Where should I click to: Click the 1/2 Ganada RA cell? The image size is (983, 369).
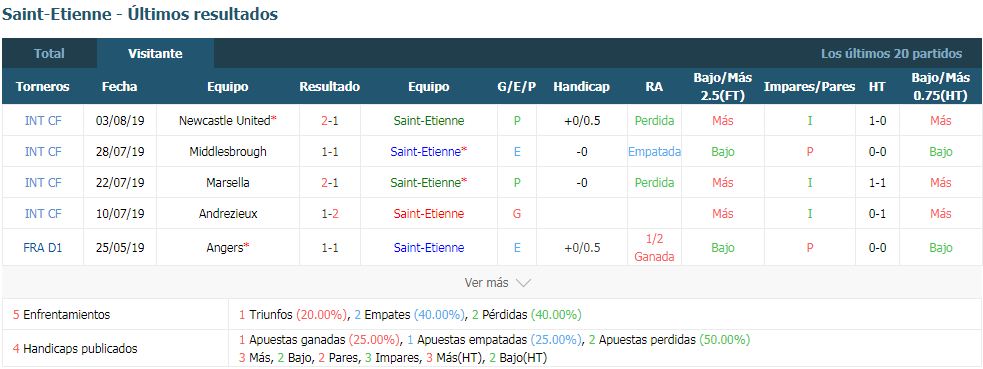pyautogui.click(x=654, y=247)
